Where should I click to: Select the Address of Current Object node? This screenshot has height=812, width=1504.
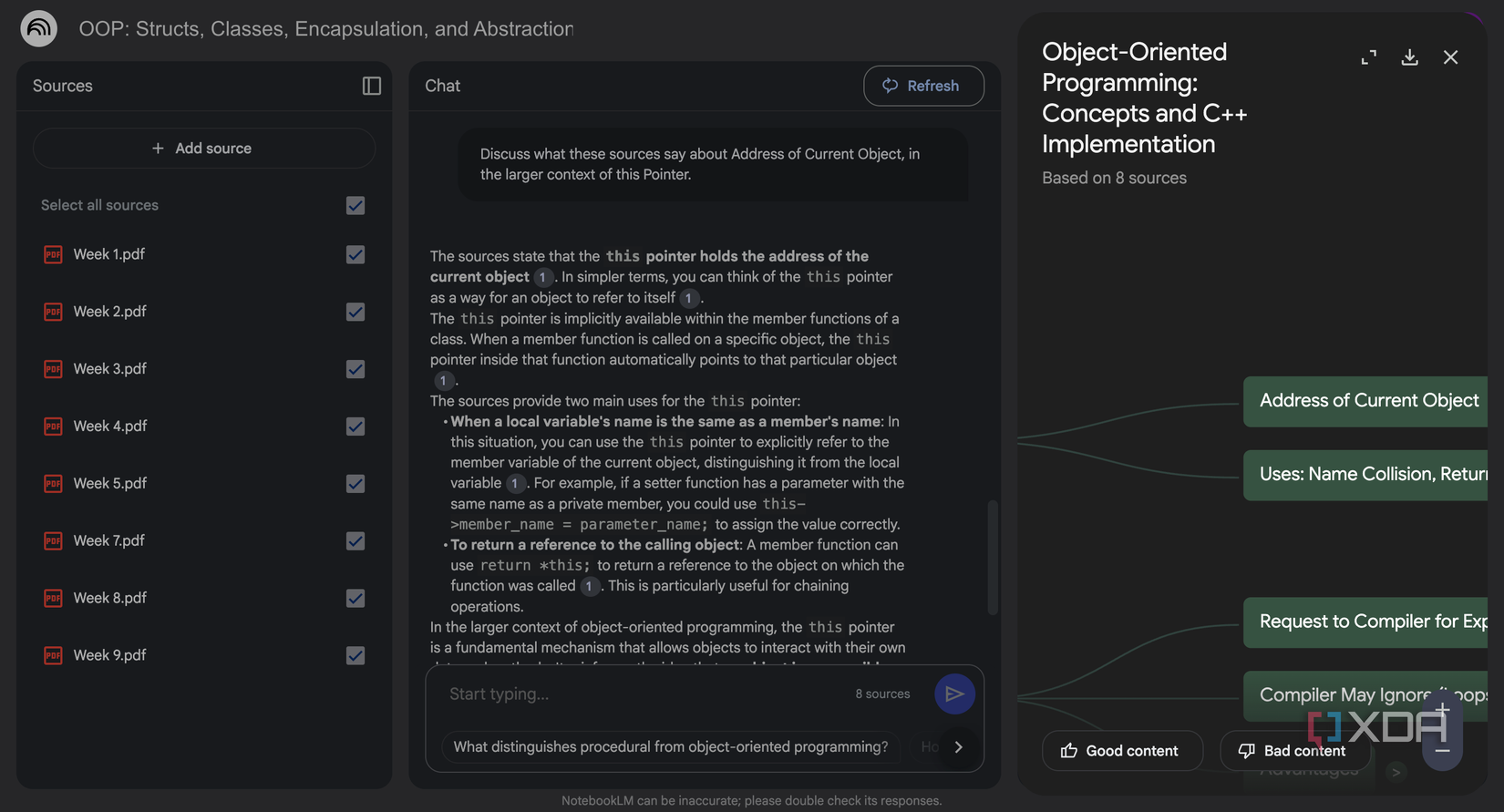coord(1365,401)
